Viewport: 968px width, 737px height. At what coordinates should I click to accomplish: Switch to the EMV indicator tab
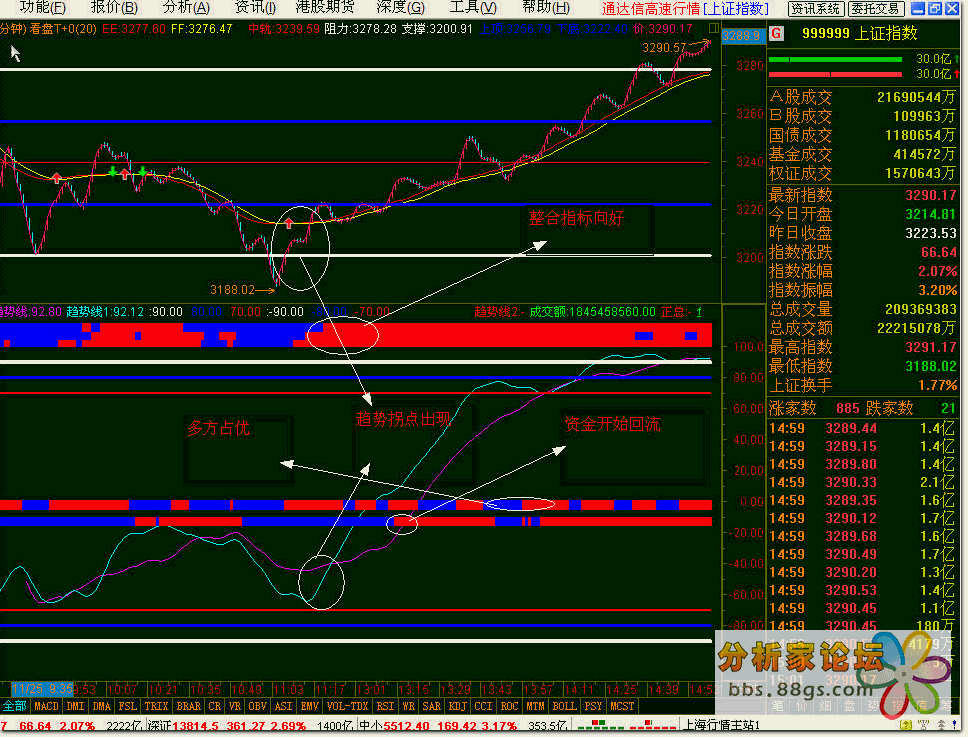pos(309,706)
